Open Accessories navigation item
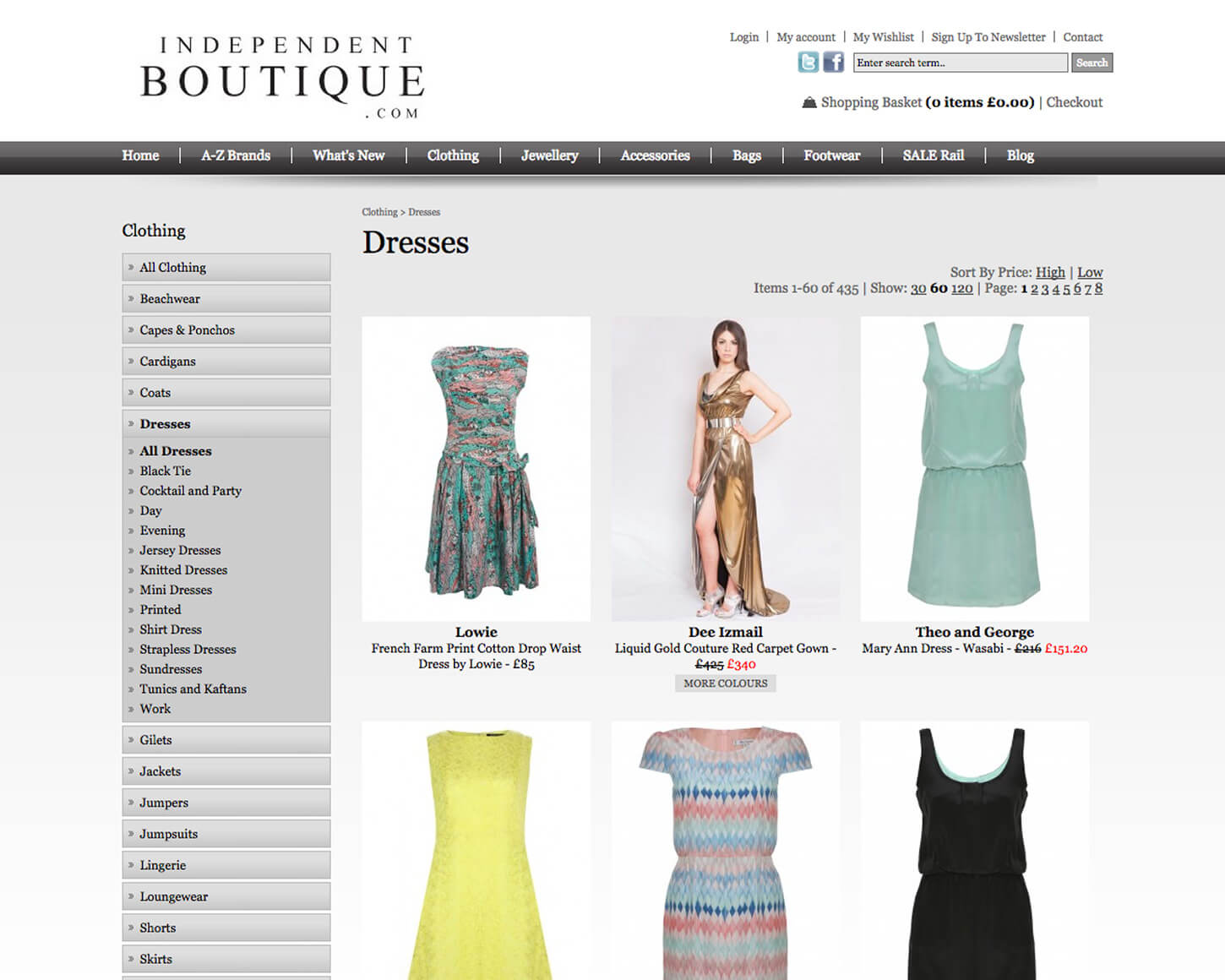 coord(656,155)
